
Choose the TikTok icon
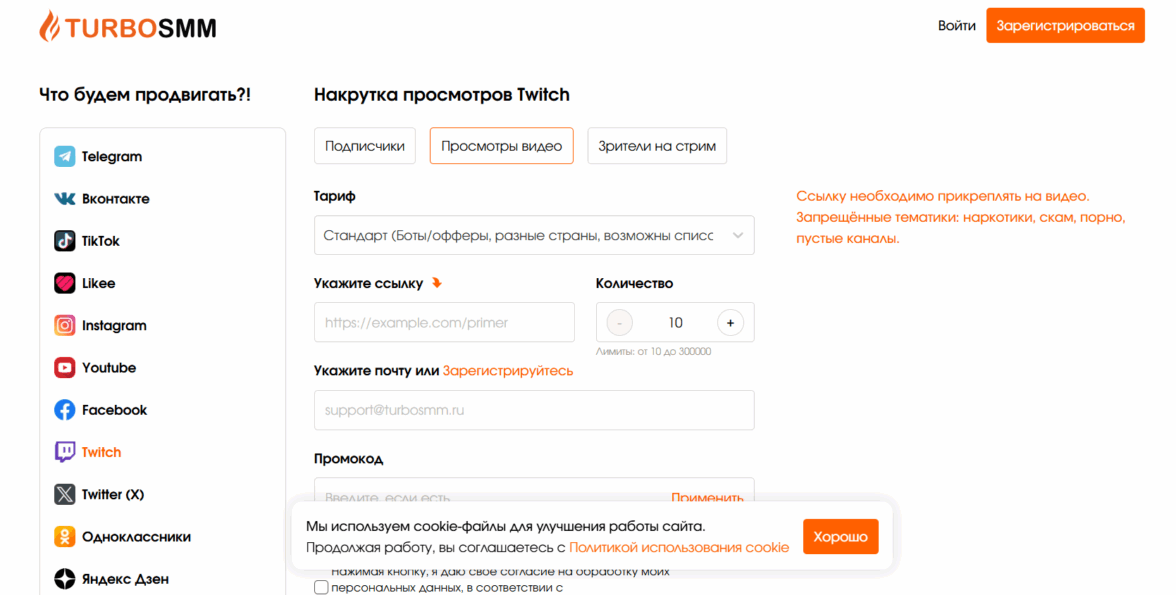[65, 241]
